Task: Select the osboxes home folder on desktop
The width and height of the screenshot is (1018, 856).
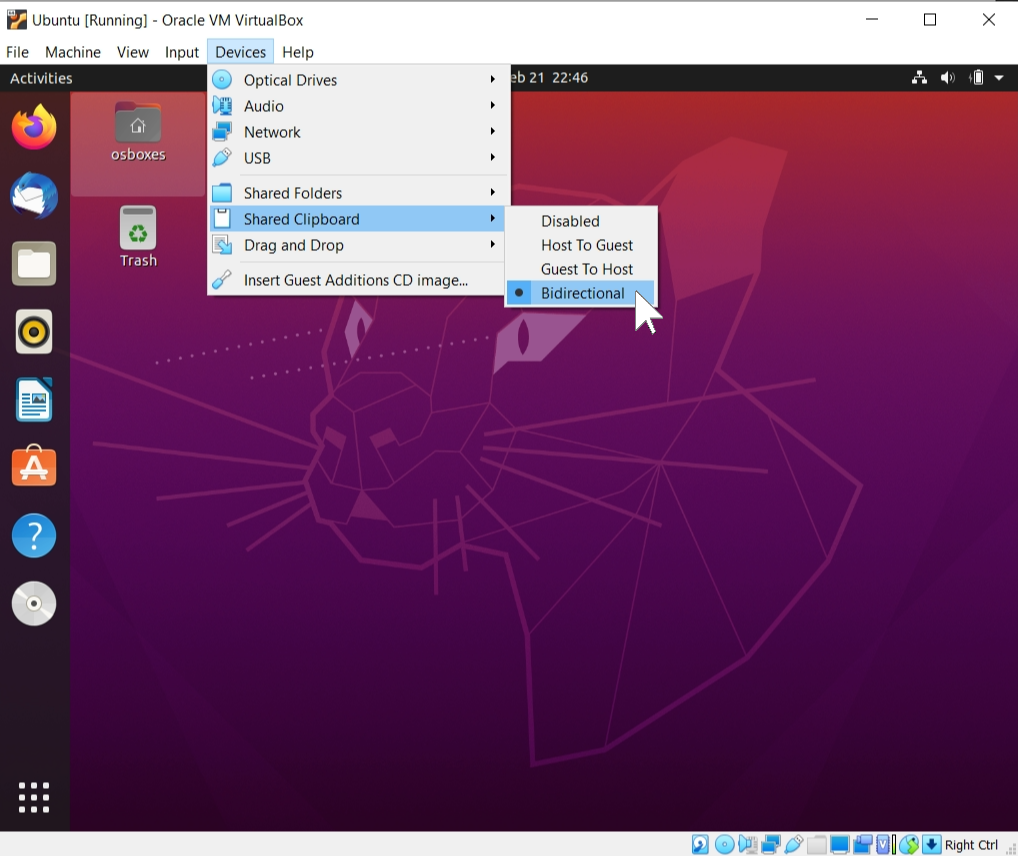Action: coord(138,131)
